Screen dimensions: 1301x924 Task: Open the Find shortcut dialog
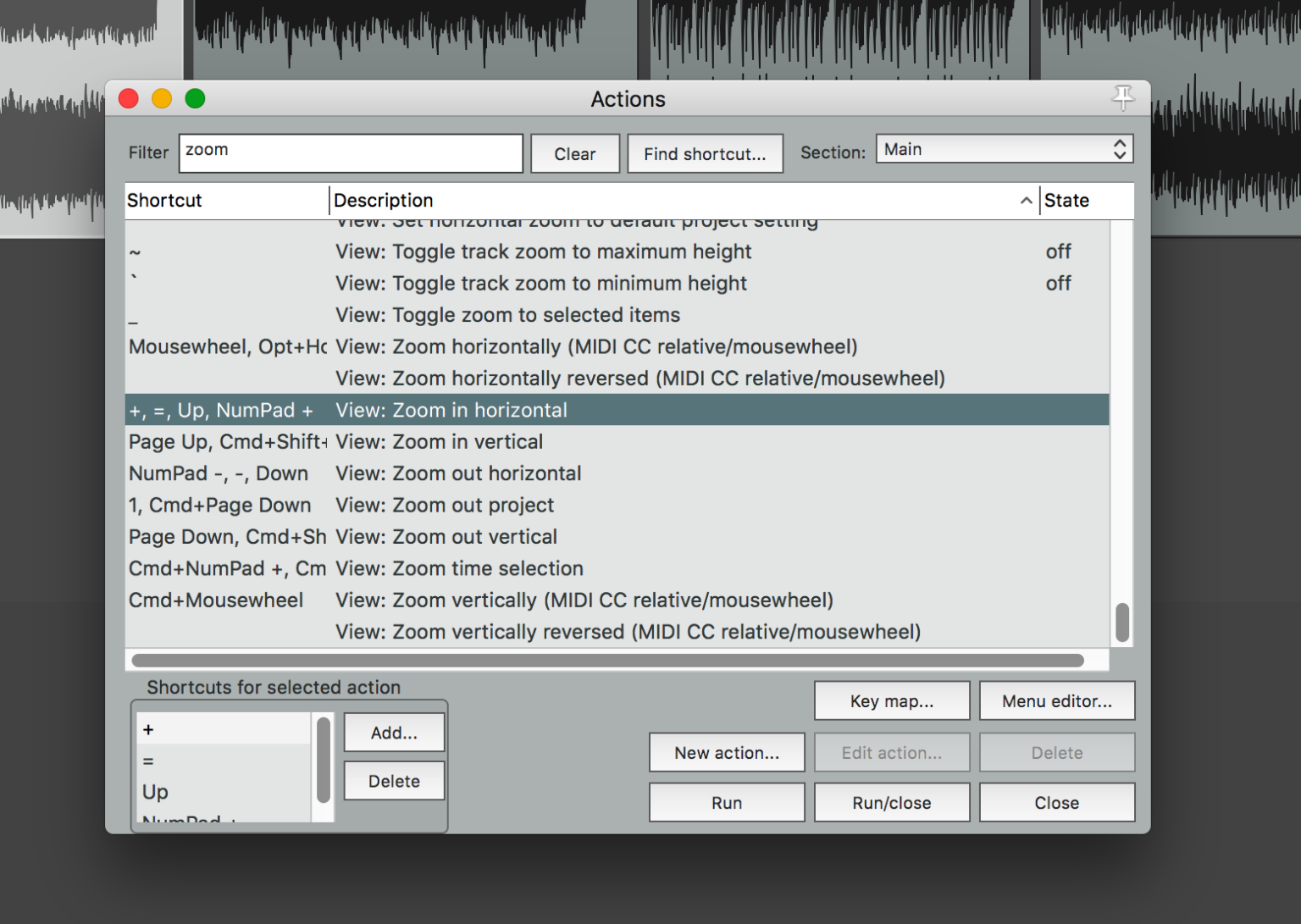coord(705,153)
